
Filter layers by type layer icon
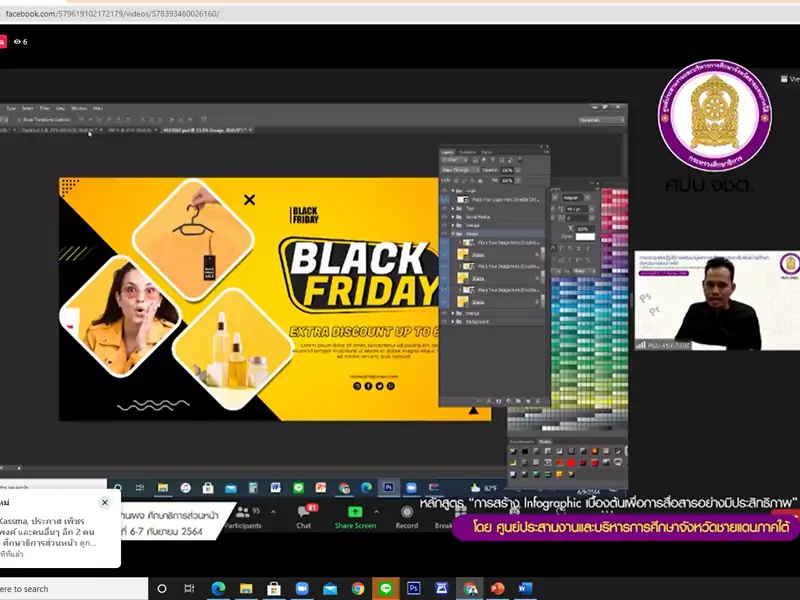(x=493, y=160)
